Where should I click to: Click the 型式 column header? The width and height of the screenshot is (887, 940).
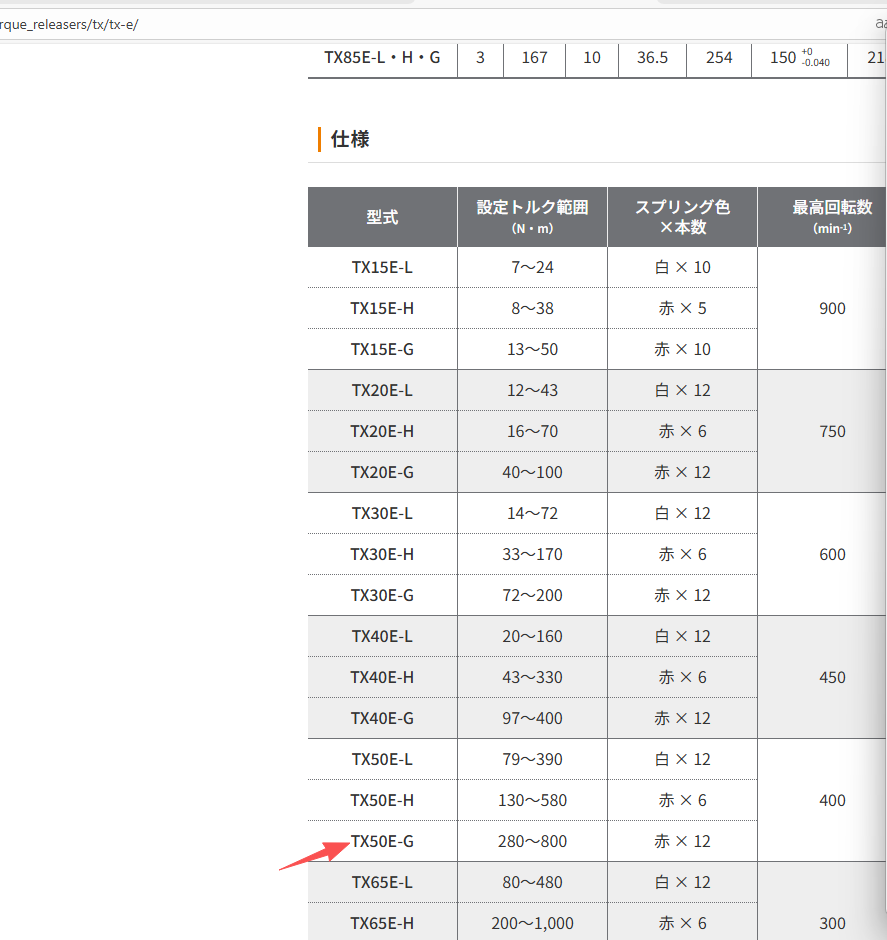coord(382,217)
